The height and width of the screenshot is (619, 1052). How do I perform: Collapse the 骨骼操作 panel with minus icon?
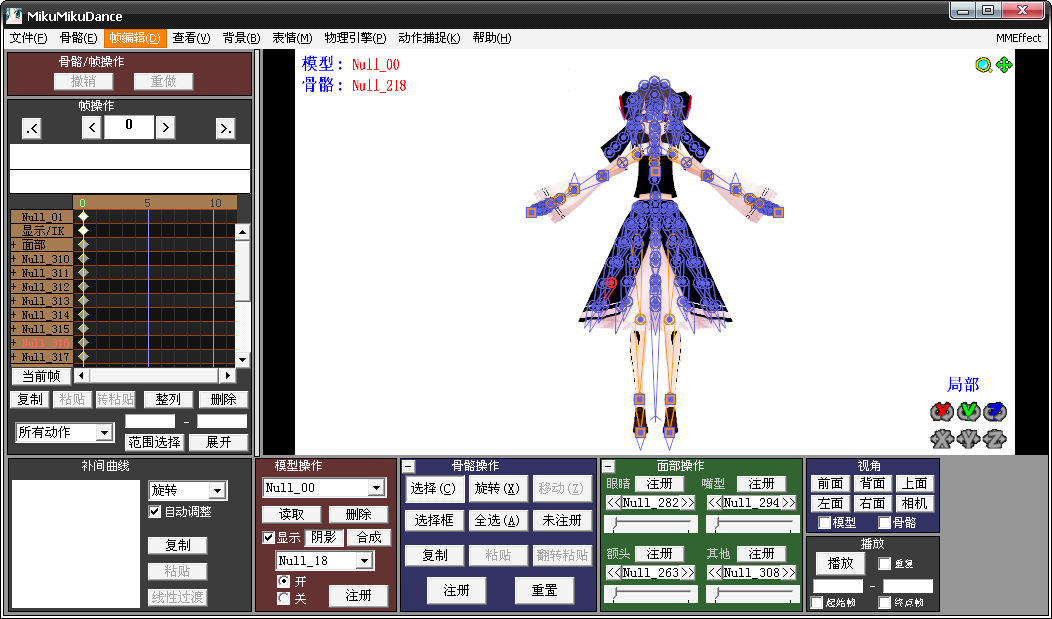coord(409,466)
